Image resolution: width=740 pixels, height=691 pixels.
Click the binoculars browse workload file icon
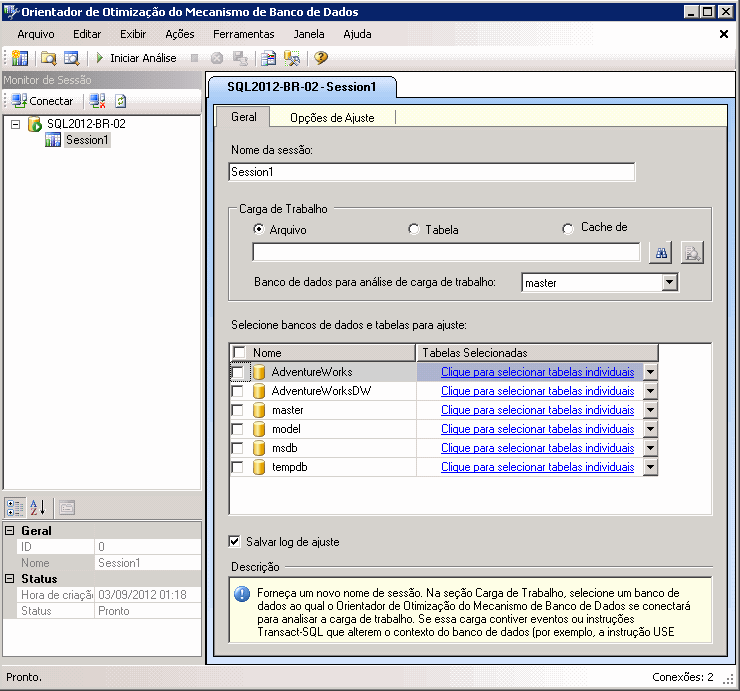coord(661,253)
